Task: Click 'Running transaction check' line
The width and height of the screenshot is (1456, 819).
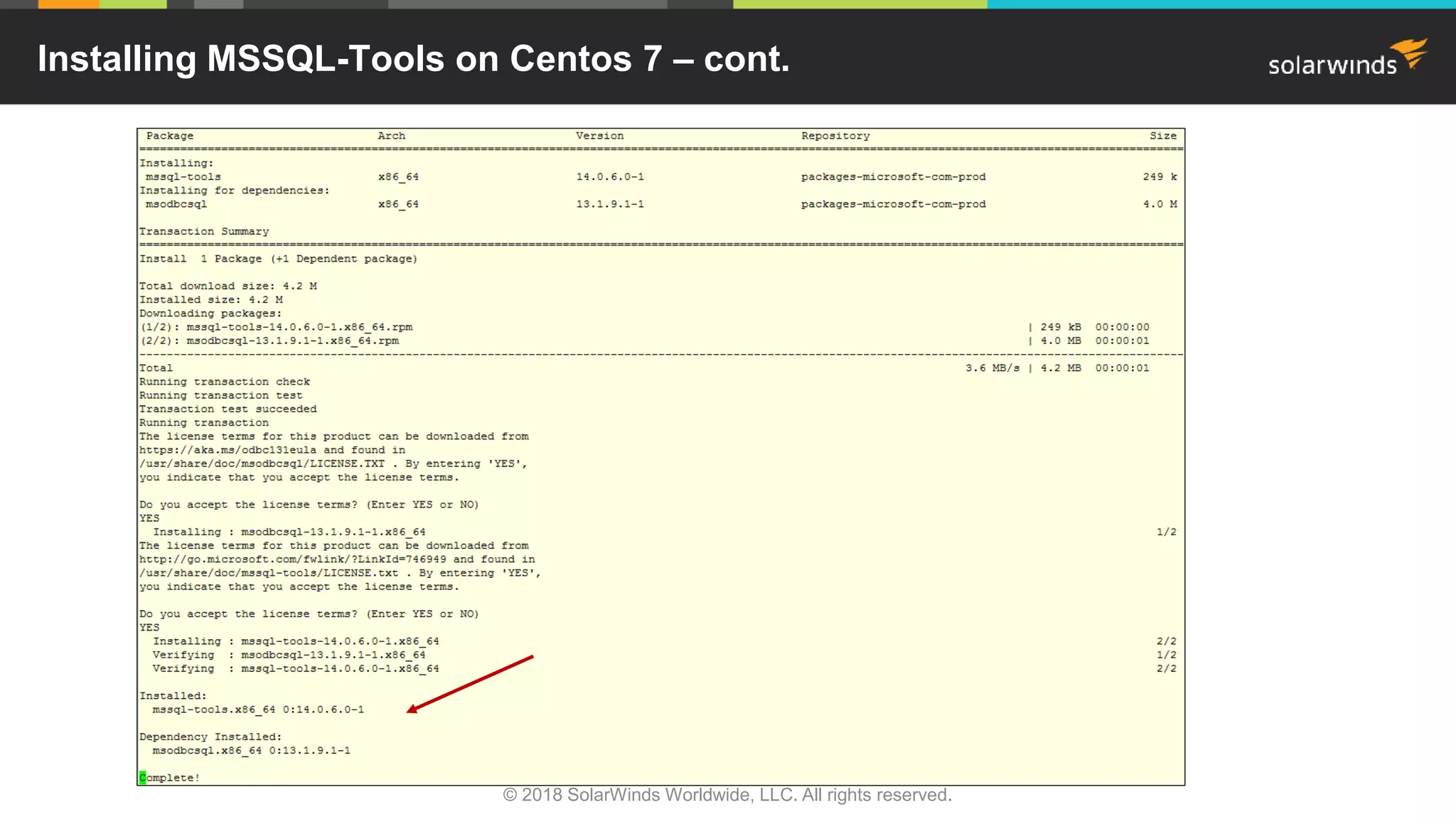Action: click(225, 382)
